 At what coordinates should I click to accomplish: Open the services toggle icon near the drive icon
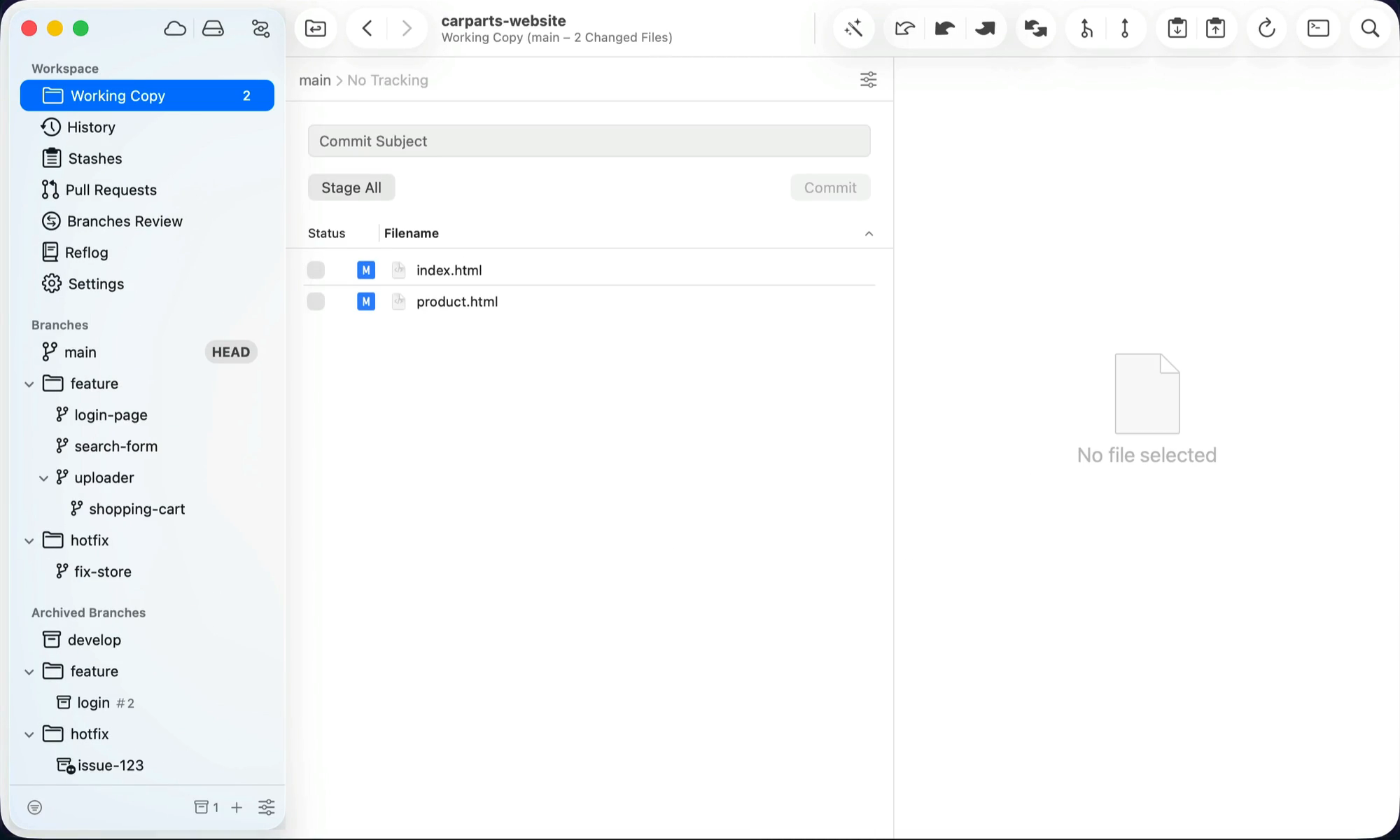pyautogui.click(x=260, y=28)
